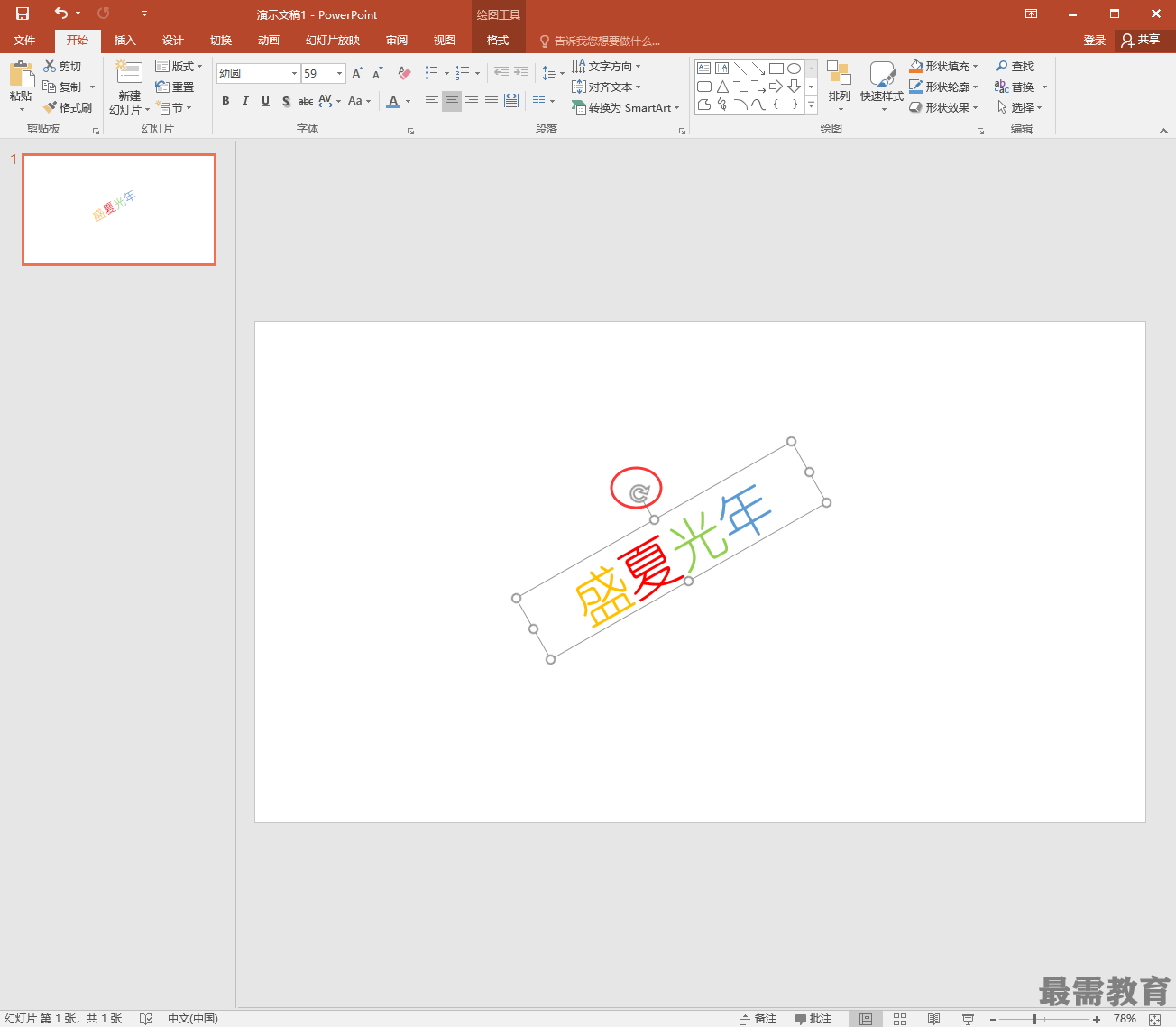Image resolution: width=1176 pixels, height=1027 pixels.
Task: Click the Arrange (排列) button
Action: point(839,87)
